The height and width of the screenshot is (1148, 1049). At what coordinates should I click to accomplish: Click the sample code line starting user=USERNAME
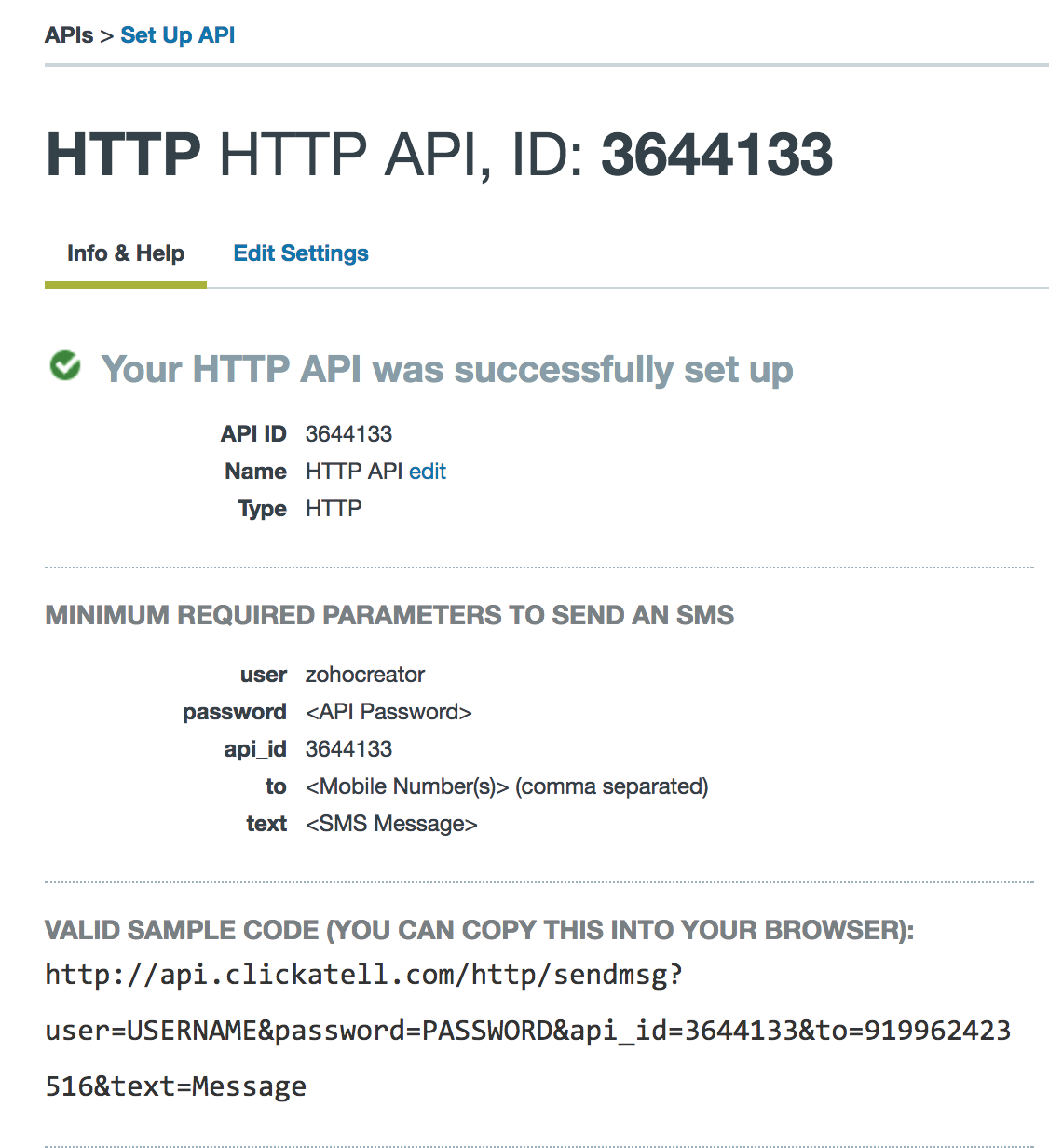[x=527, y=1031]
